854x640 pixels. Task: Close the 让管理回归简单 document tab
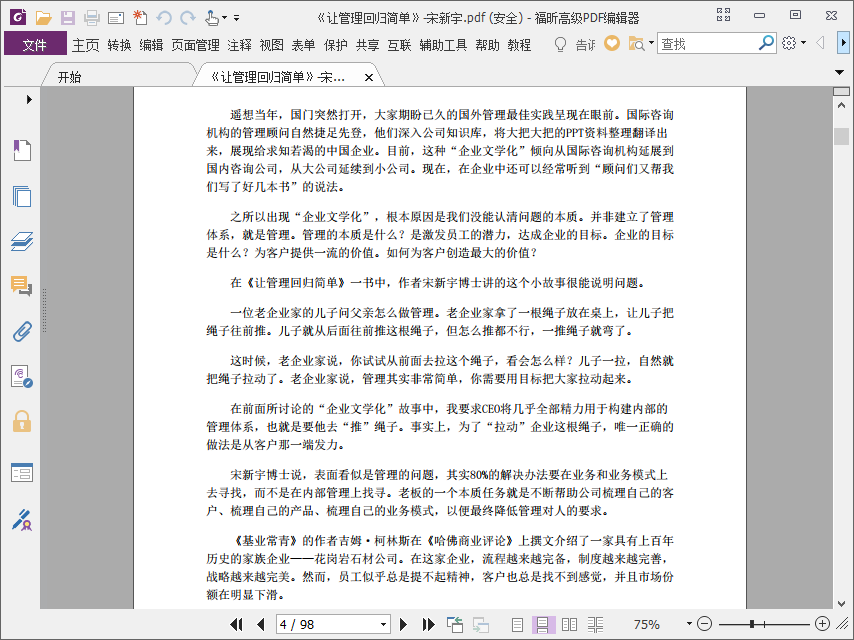369,78
